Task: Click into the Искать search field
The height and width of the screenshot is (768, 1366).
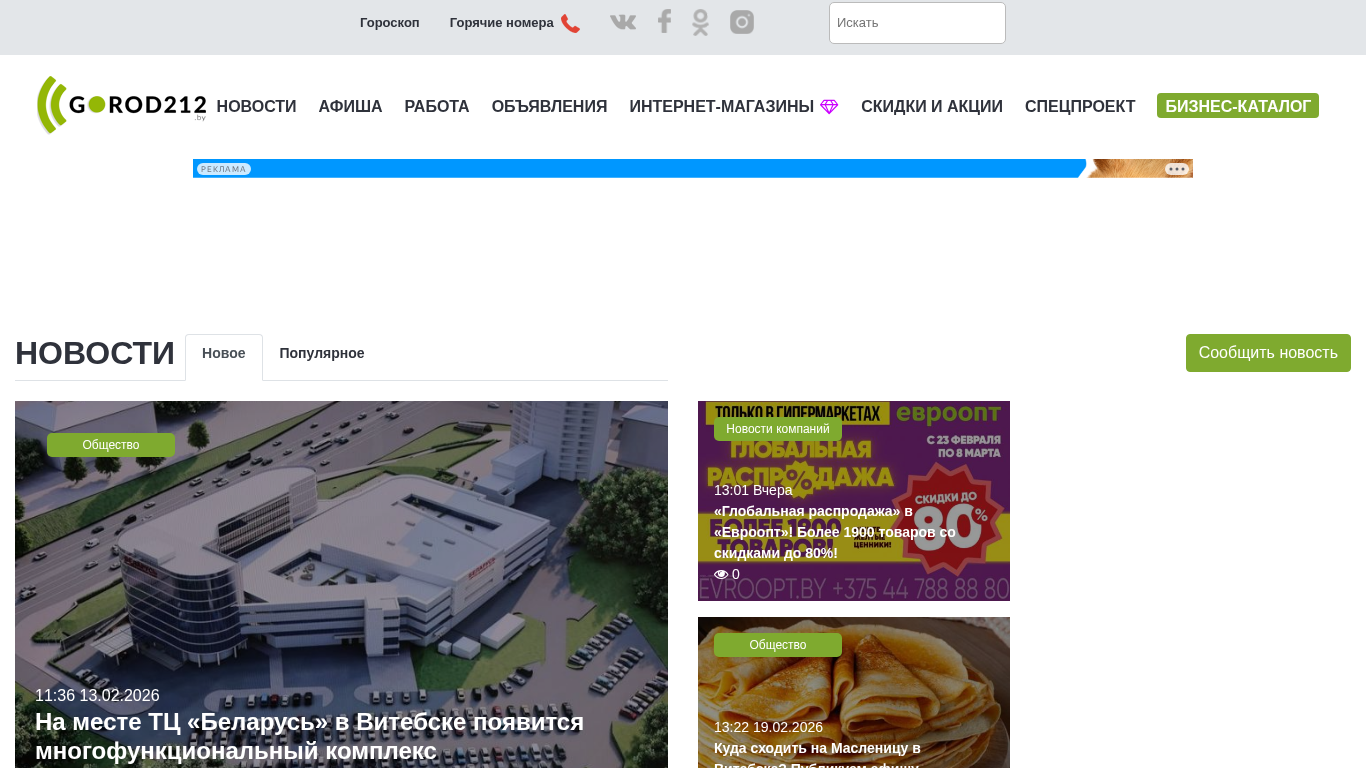Action: point(917,23)
